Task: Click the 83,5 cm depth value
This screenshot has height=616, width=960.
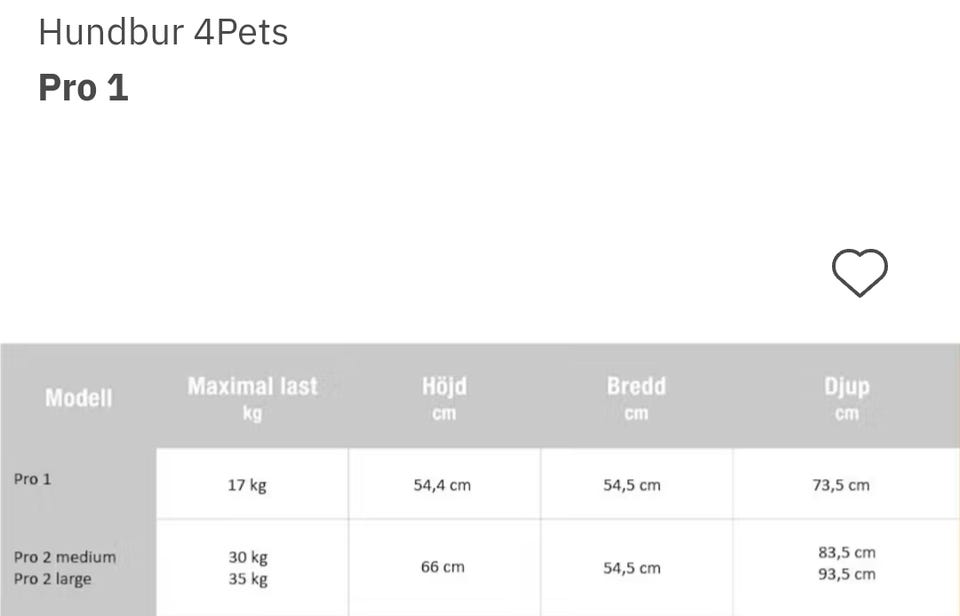Action: click(x=847, y=552)
